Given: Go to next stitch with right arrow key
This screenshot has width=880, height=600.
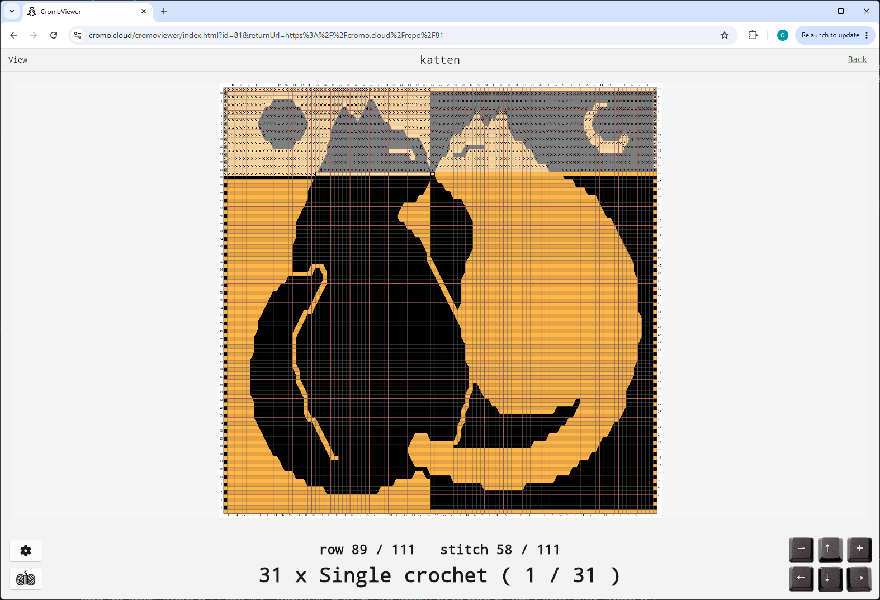Looking at the screenshot, I should (859, 579).
